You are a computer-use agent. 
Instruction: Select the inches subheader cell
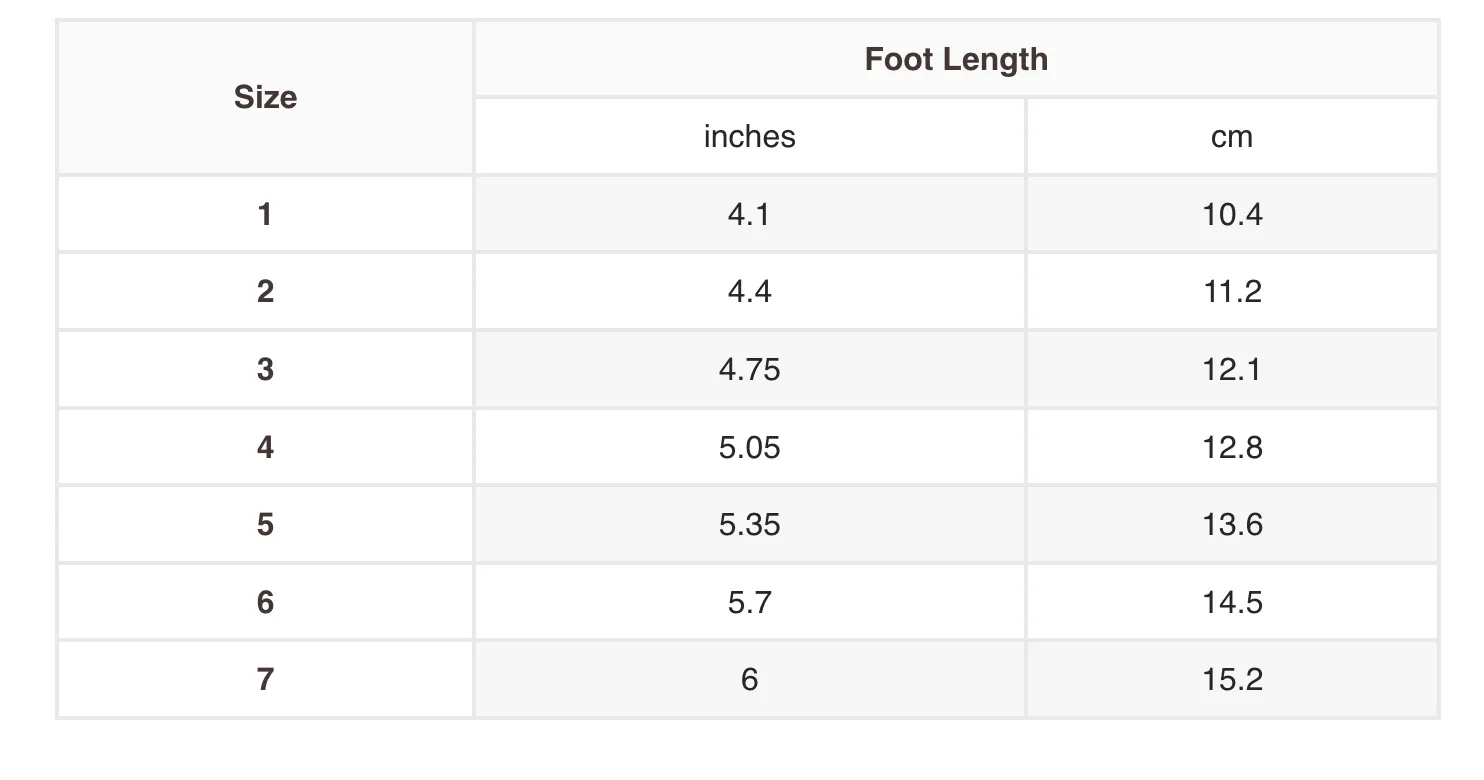[x=750, y=136]
